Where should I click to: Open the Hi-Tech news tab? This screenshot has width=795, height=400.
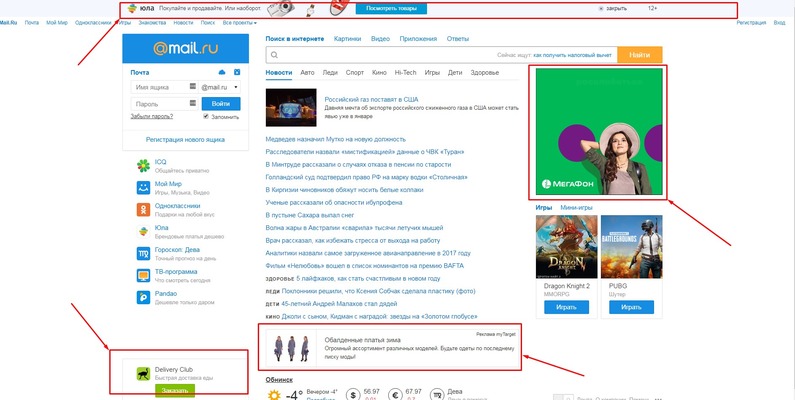pyautogui.click(x=405, y=73)
